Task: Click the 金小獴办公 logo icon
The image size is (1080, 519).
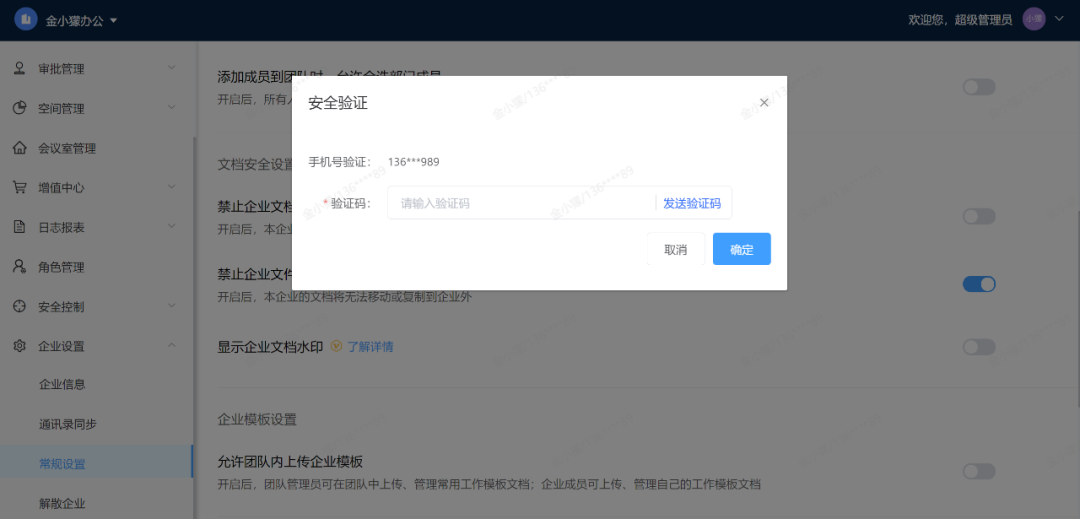Action: [25, 20]
